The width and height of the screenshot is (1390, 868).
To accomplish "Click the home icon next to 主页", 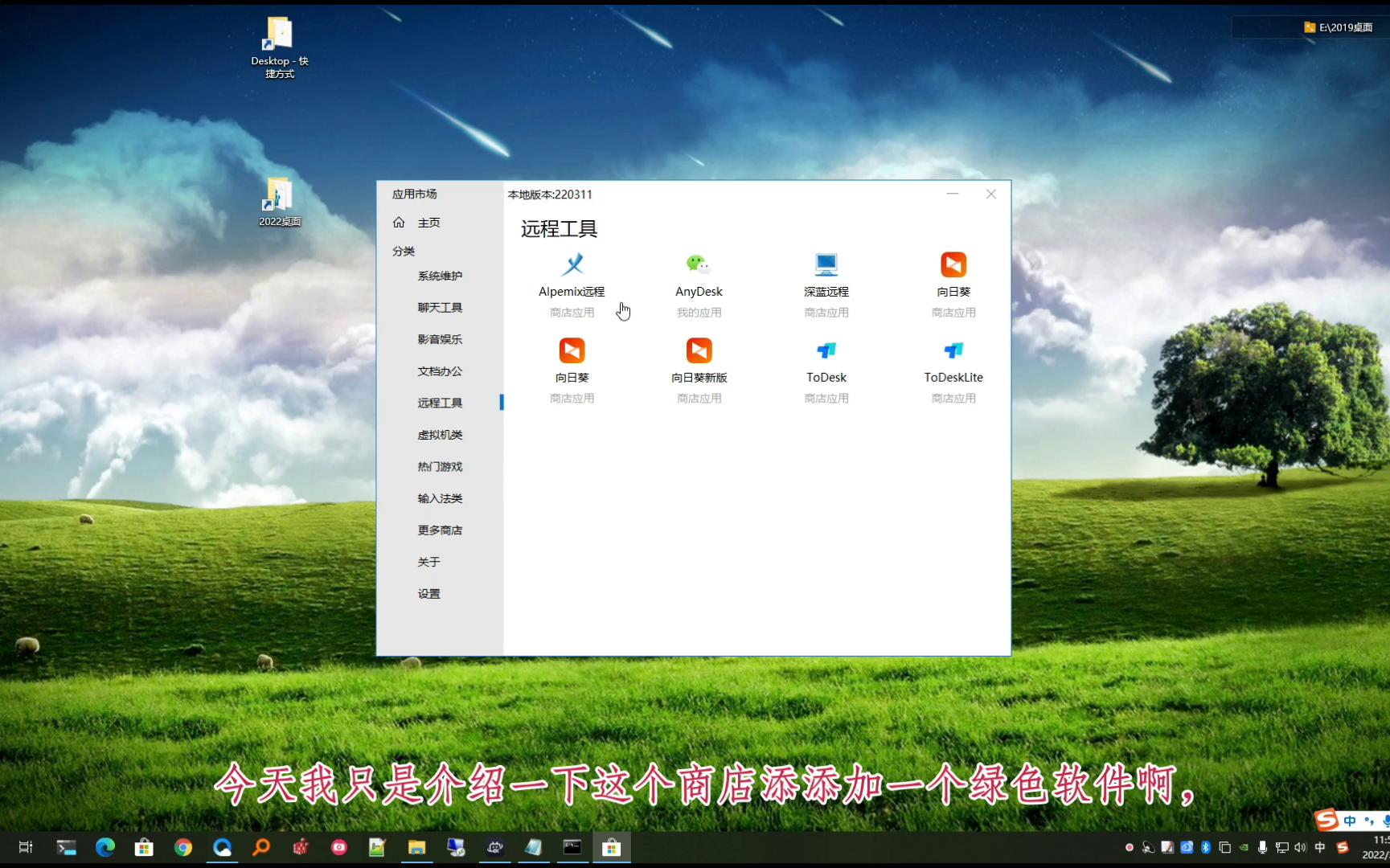I will click(x=399, y=223).
